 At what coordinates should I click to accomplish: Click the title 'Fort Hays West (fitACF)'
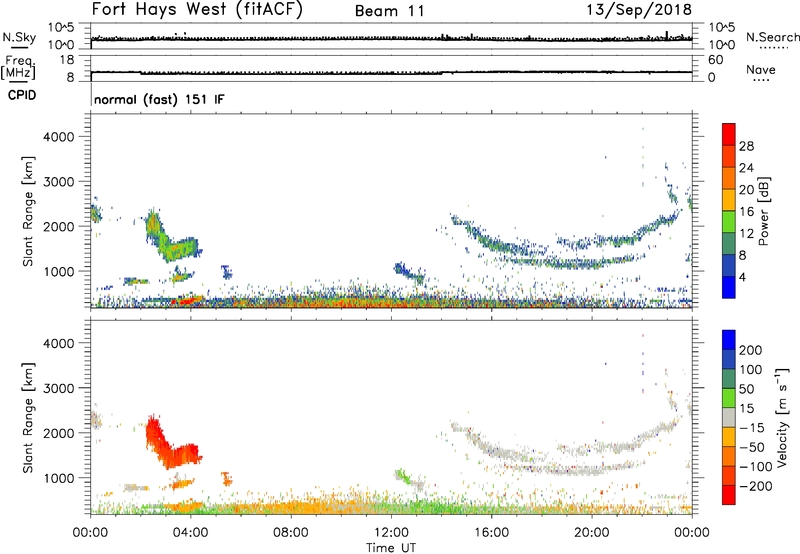coord(197,9)
